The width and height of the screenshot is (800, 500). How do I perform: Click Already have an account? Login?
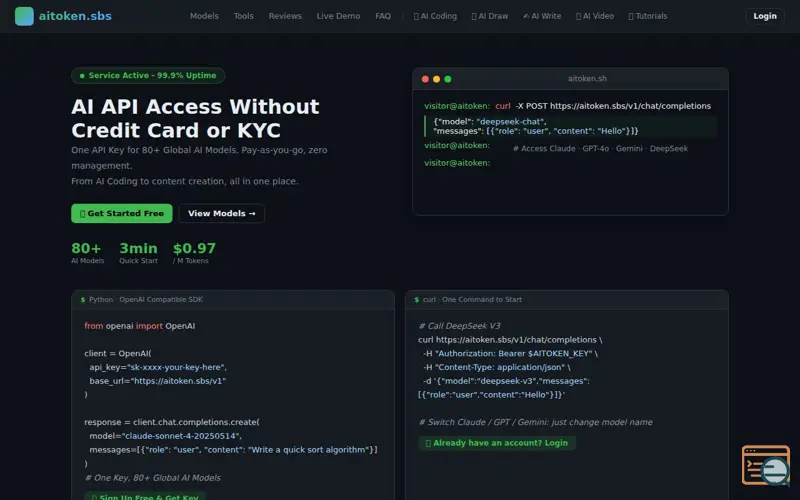[497, 443]
